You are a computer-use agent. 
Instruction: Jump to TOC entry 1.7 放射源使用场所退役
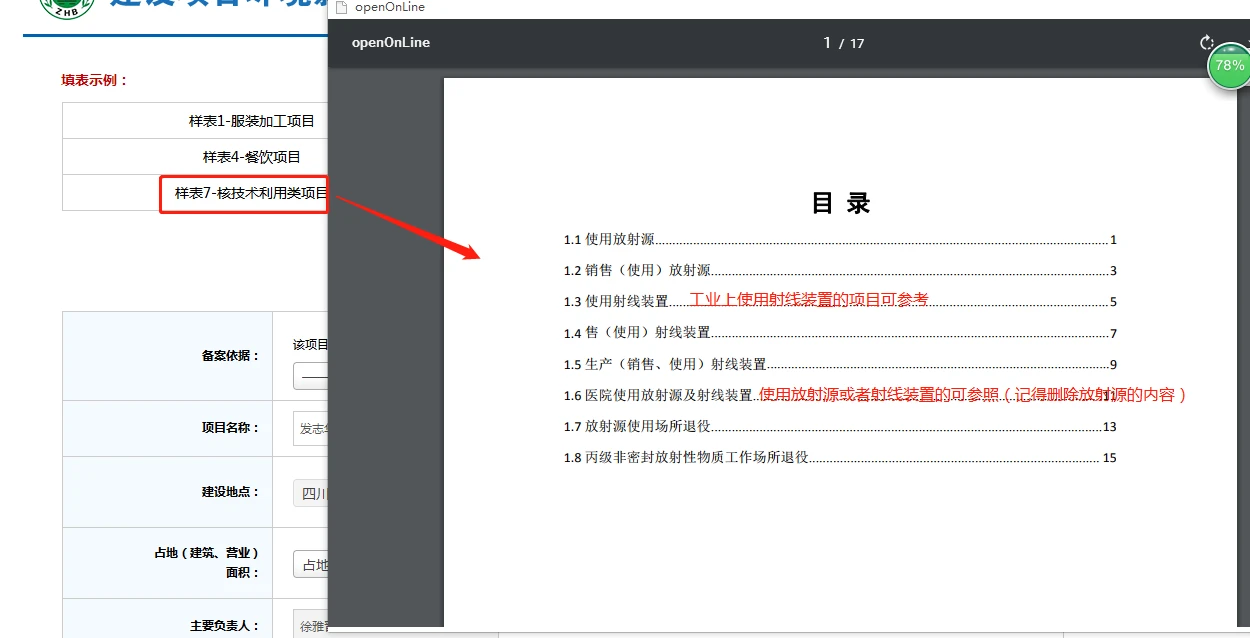[x=840, y=427]
